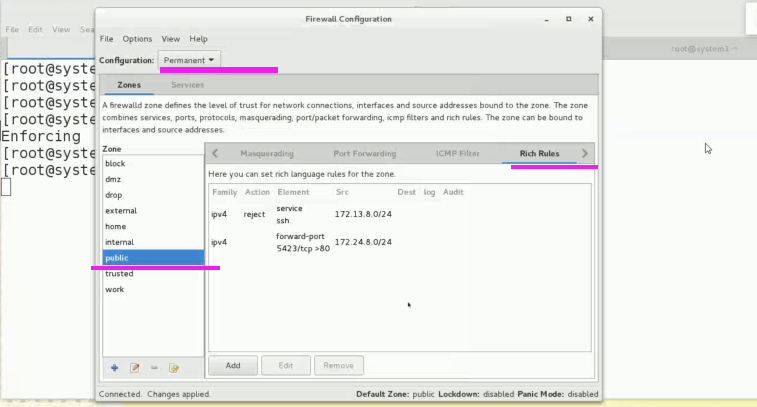This screenshot has height=407, width=757.
Task: Close the Firewall Configuration window
Action: point(590,19)
